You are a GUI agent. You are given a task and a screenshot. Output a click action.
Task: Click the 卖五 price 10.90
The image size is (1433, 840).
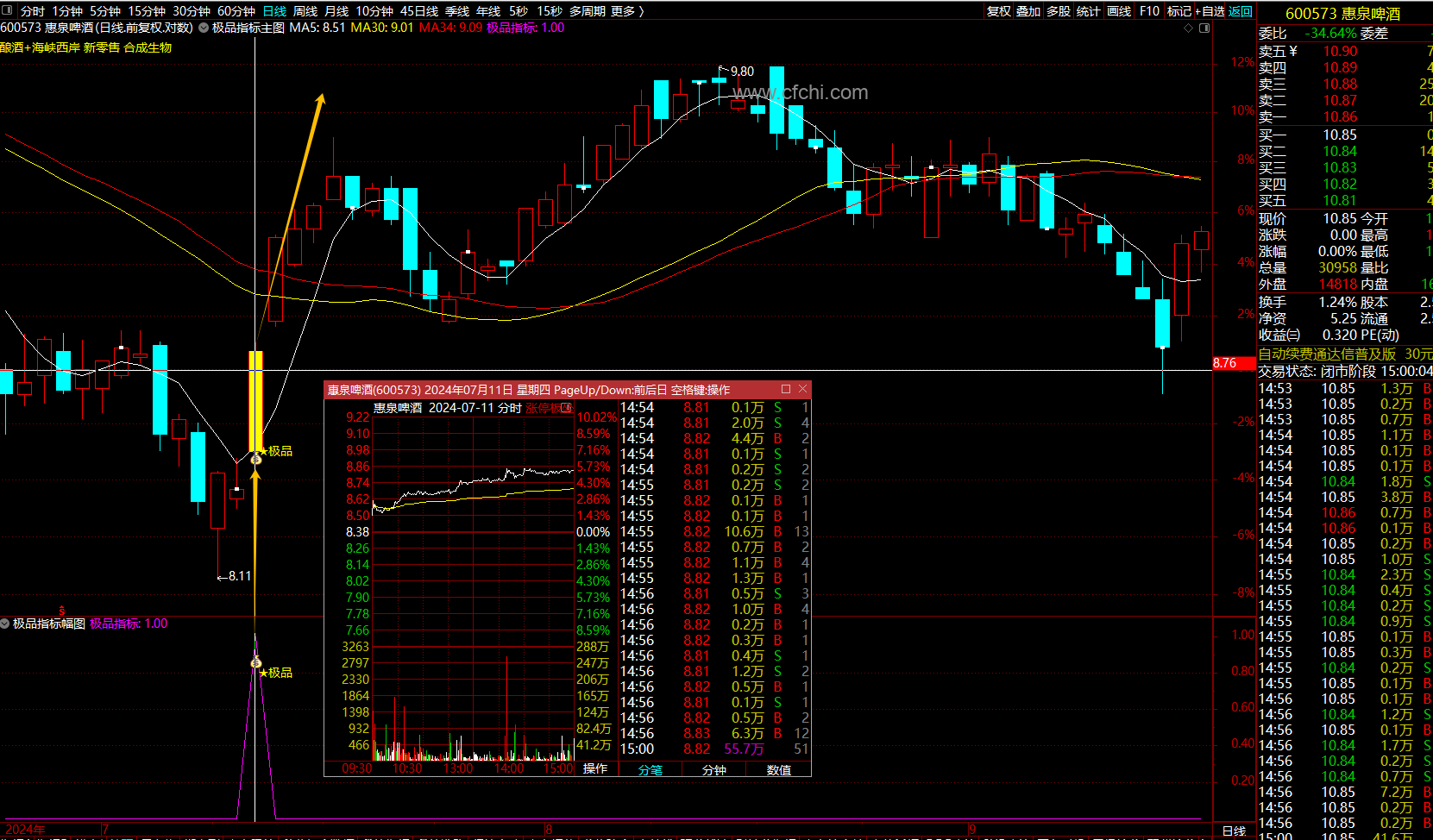point(1340,52)
